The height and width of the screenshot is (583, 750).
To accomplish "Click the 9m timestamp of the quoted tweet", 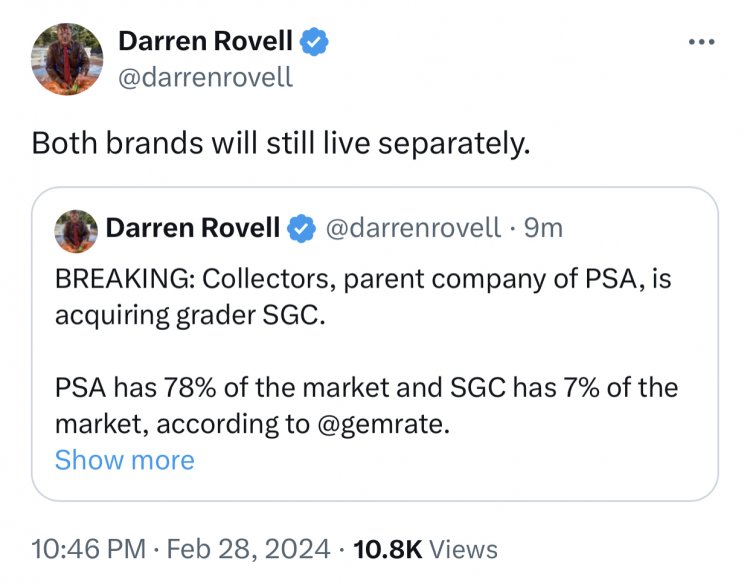I will [543, 228].
